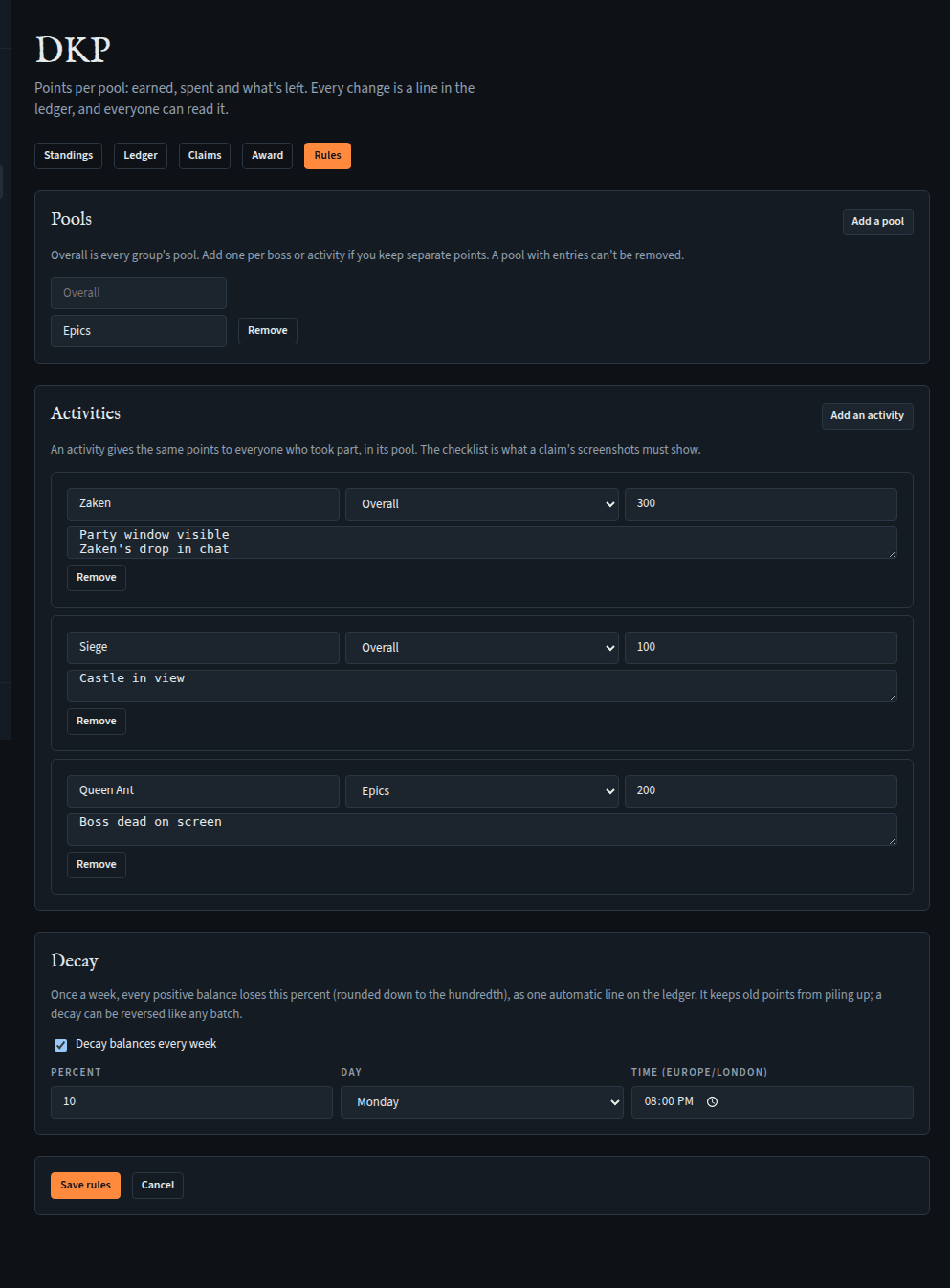Remove the Siege activity

pos(97,722)
